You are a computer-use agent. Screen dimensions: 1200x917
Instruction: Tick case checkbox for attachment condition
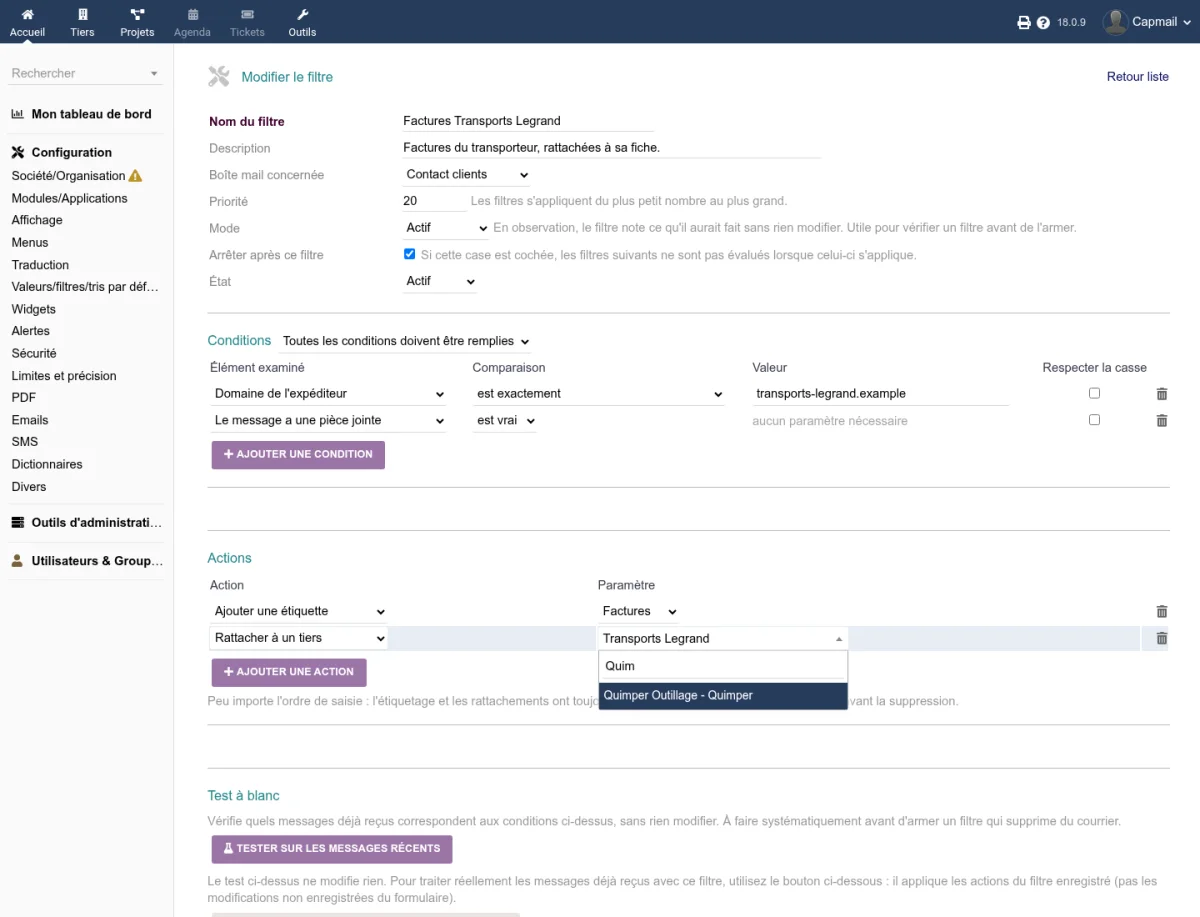pyautogui.click(x=1094, y=420)
